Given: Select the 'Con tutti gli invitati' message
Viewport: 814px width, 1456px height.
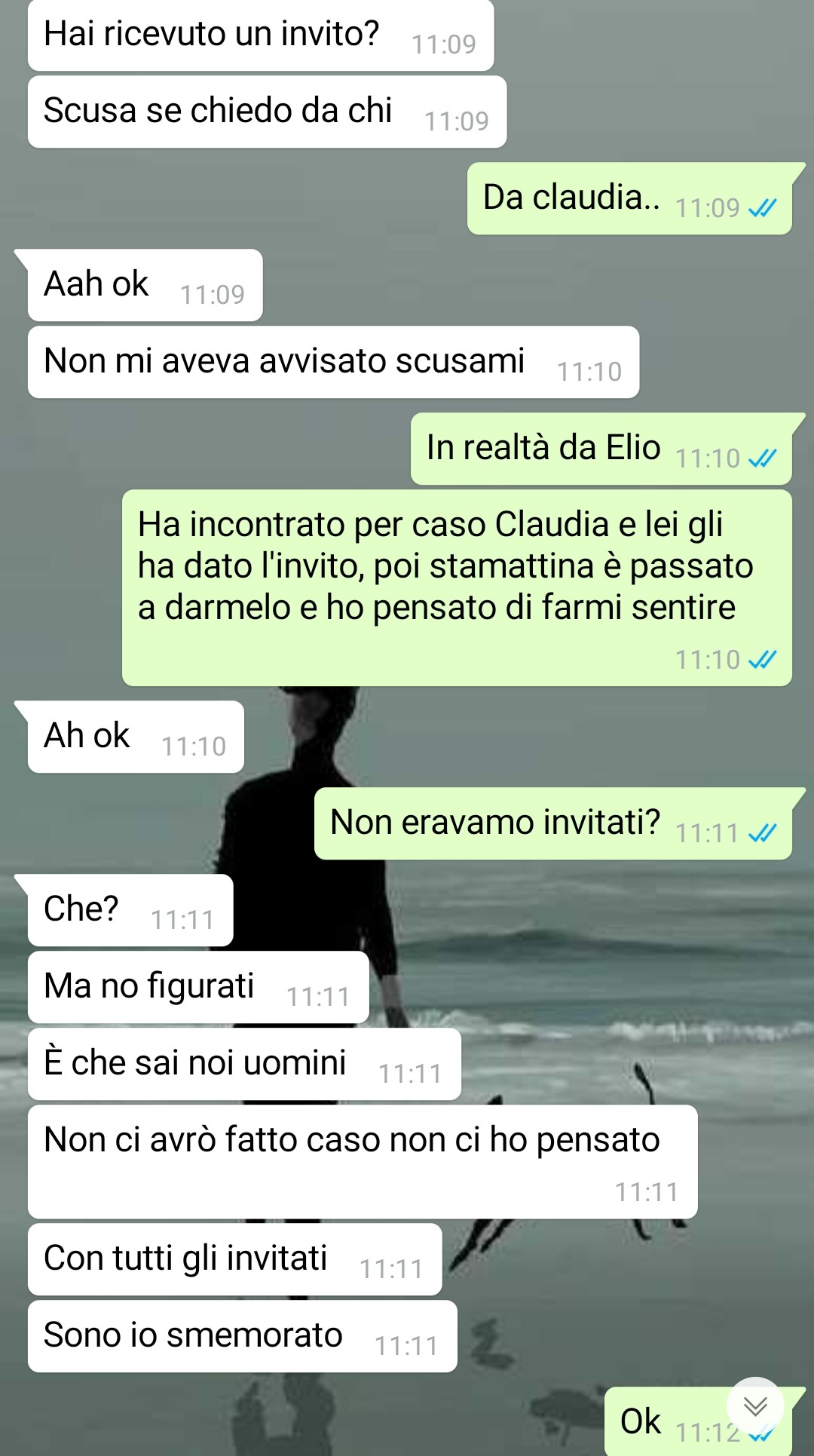Looking at the screenshot, I should point(234,1259).
